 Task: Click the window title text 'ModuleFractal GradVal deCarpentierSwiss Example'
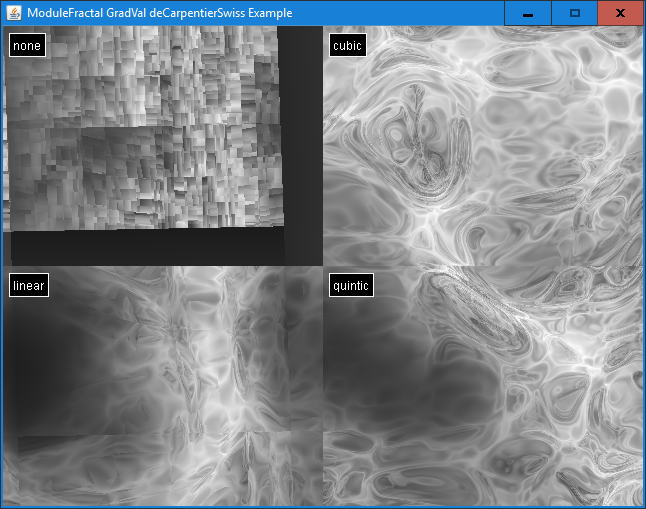click(x=160, y=13)
